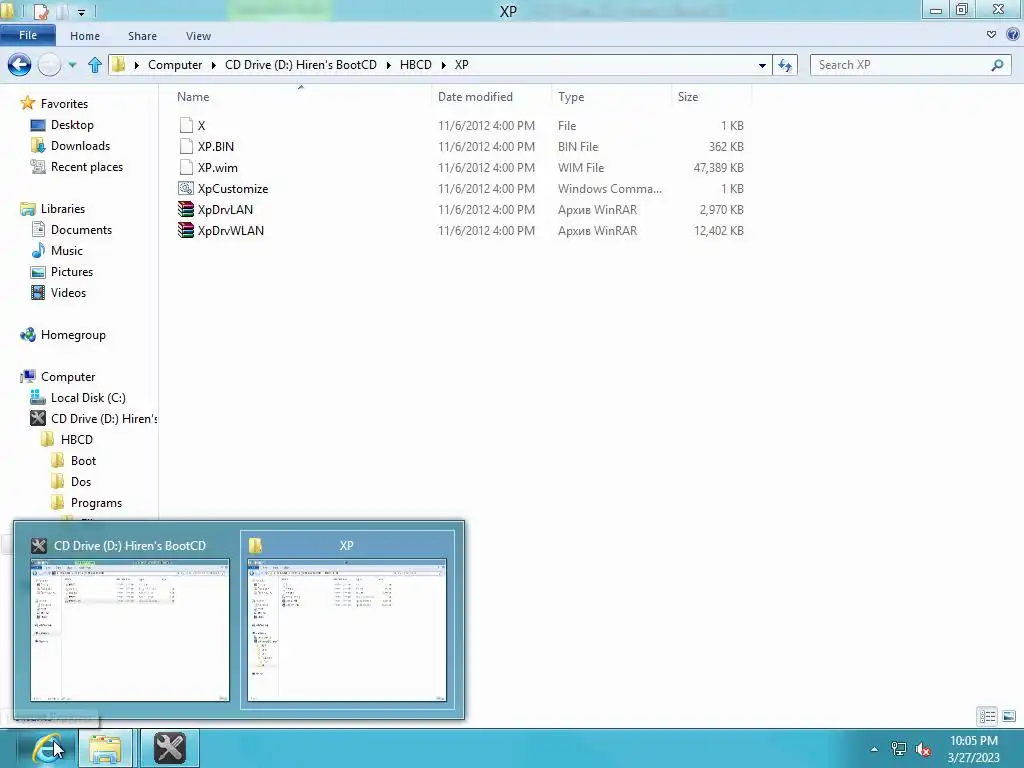Switch to the View ribbon tab
The height and width of the screenshot is (768, 1024).
pos(198,36)
